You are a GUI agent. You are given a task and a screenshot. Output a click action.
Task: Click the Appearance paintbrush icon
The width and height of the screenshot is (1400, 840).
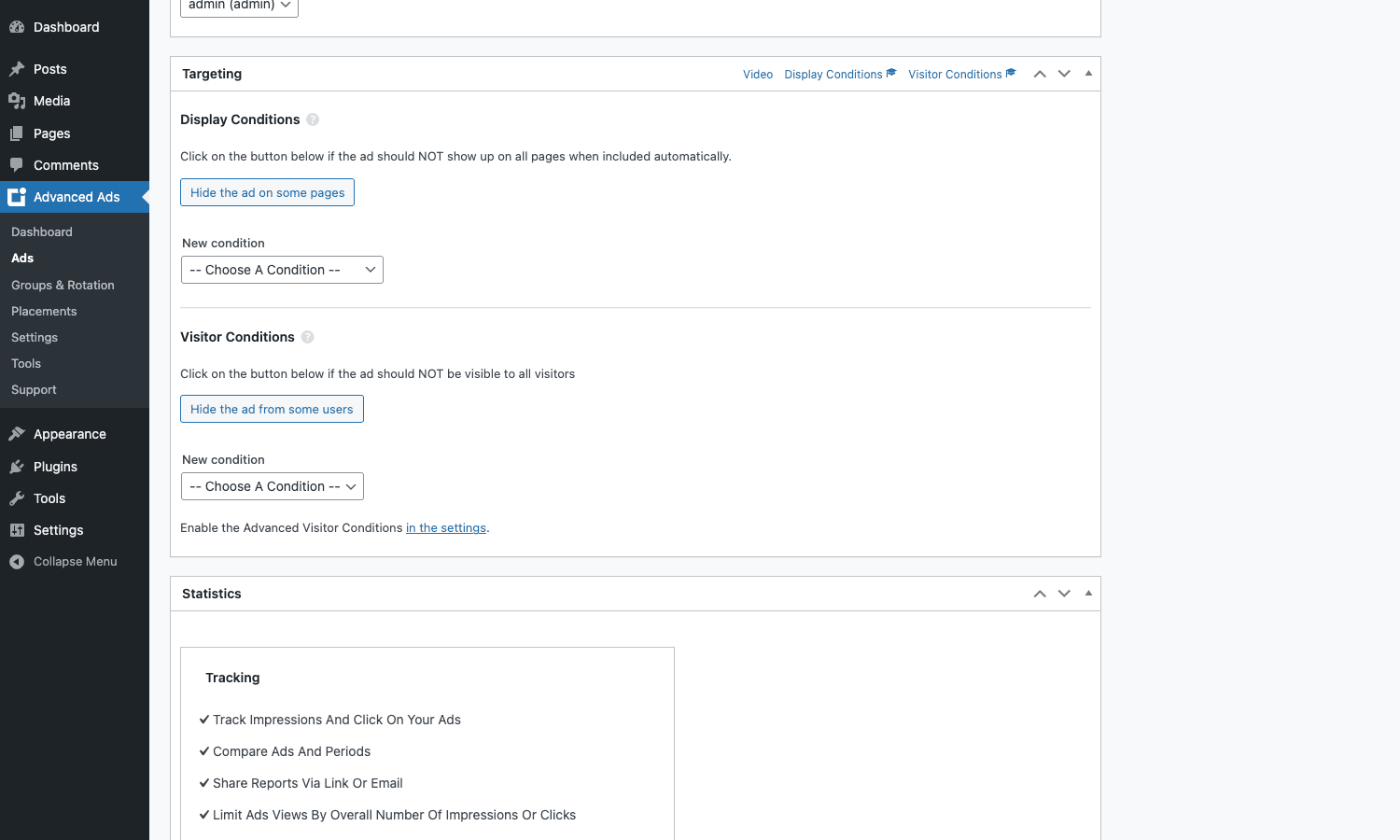tap(17, 434)
